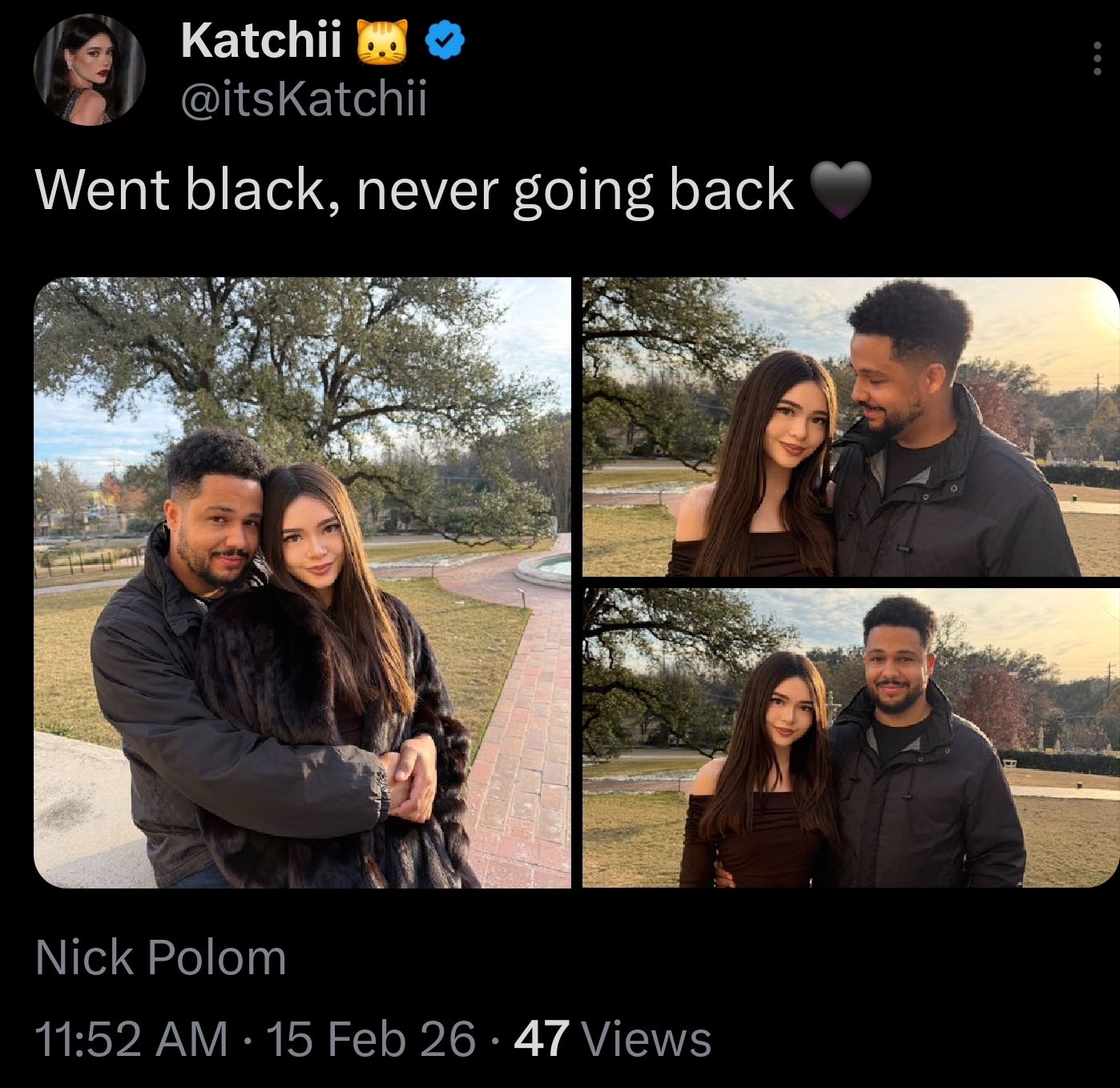Open the three-dot more options menu

tap(1097, 58)
